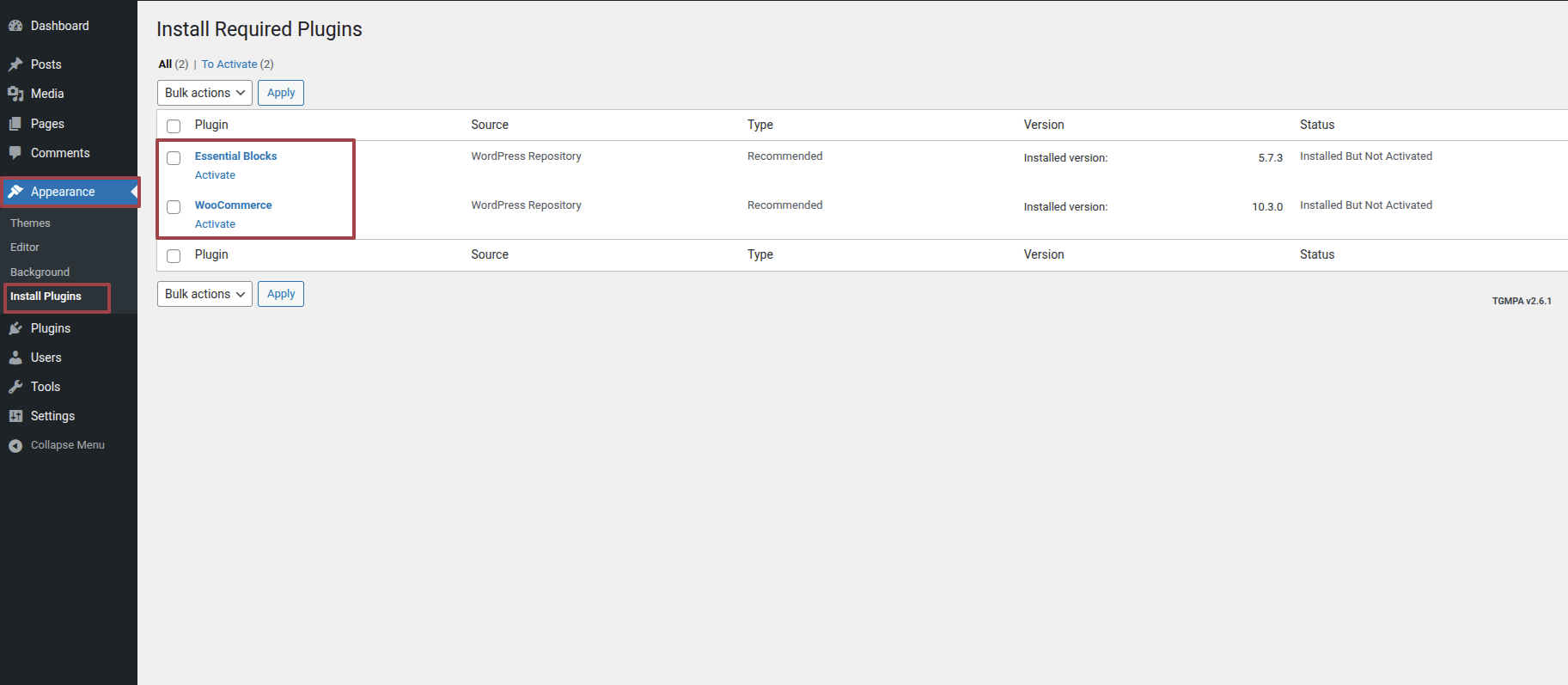This screenshot has height=685, width=1568.
Task: Click the Plugins plug icon
Action: [x=15, y=328]
